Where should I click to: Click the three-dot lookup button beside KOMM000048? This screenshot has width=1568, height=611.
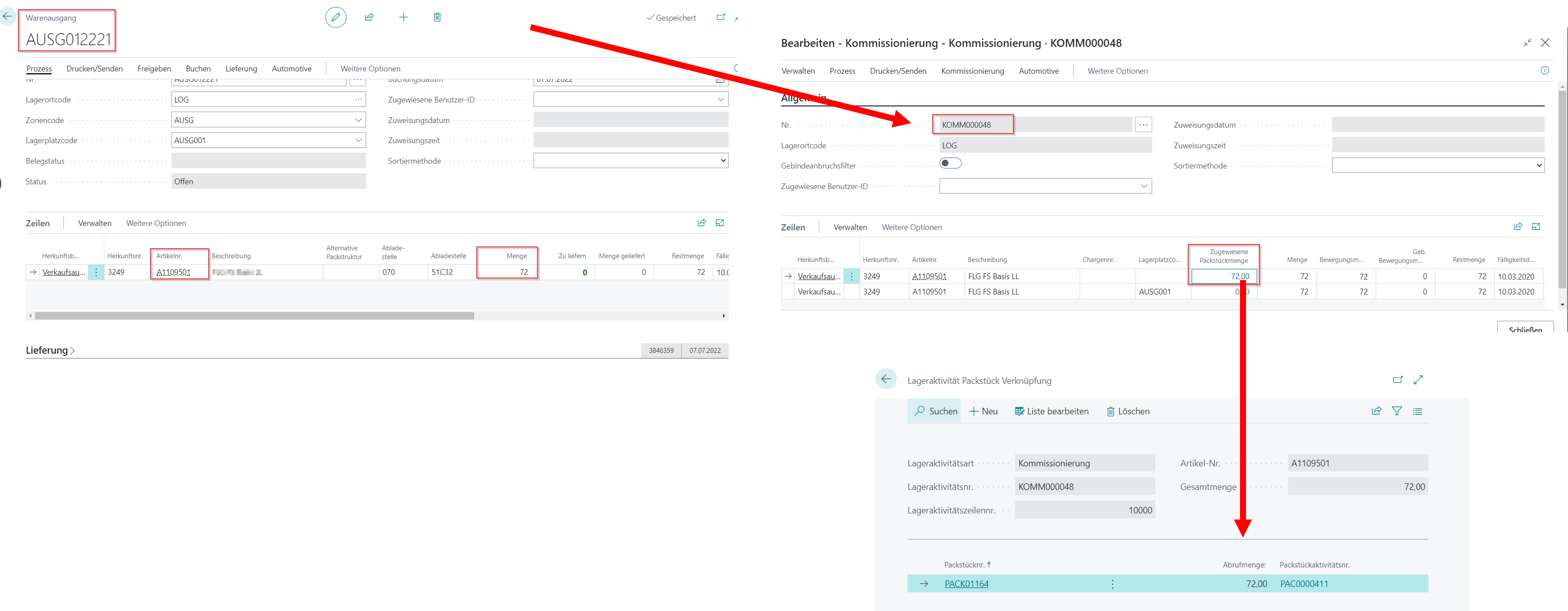pos(1143,125)
